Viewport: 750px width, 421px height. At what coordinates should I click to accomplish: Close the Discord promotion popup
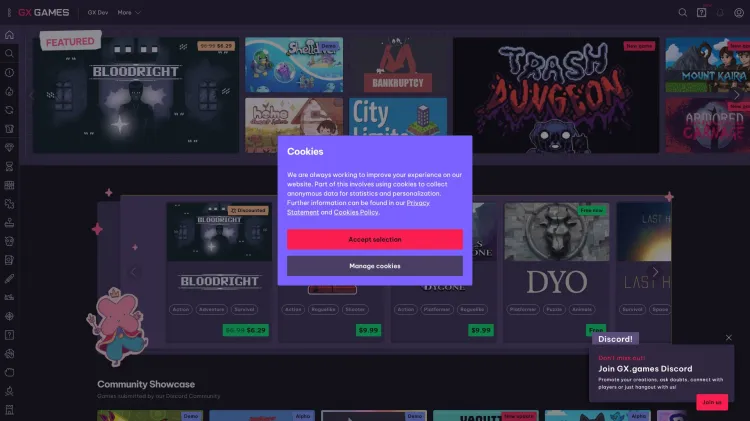[x=728, y=338]
